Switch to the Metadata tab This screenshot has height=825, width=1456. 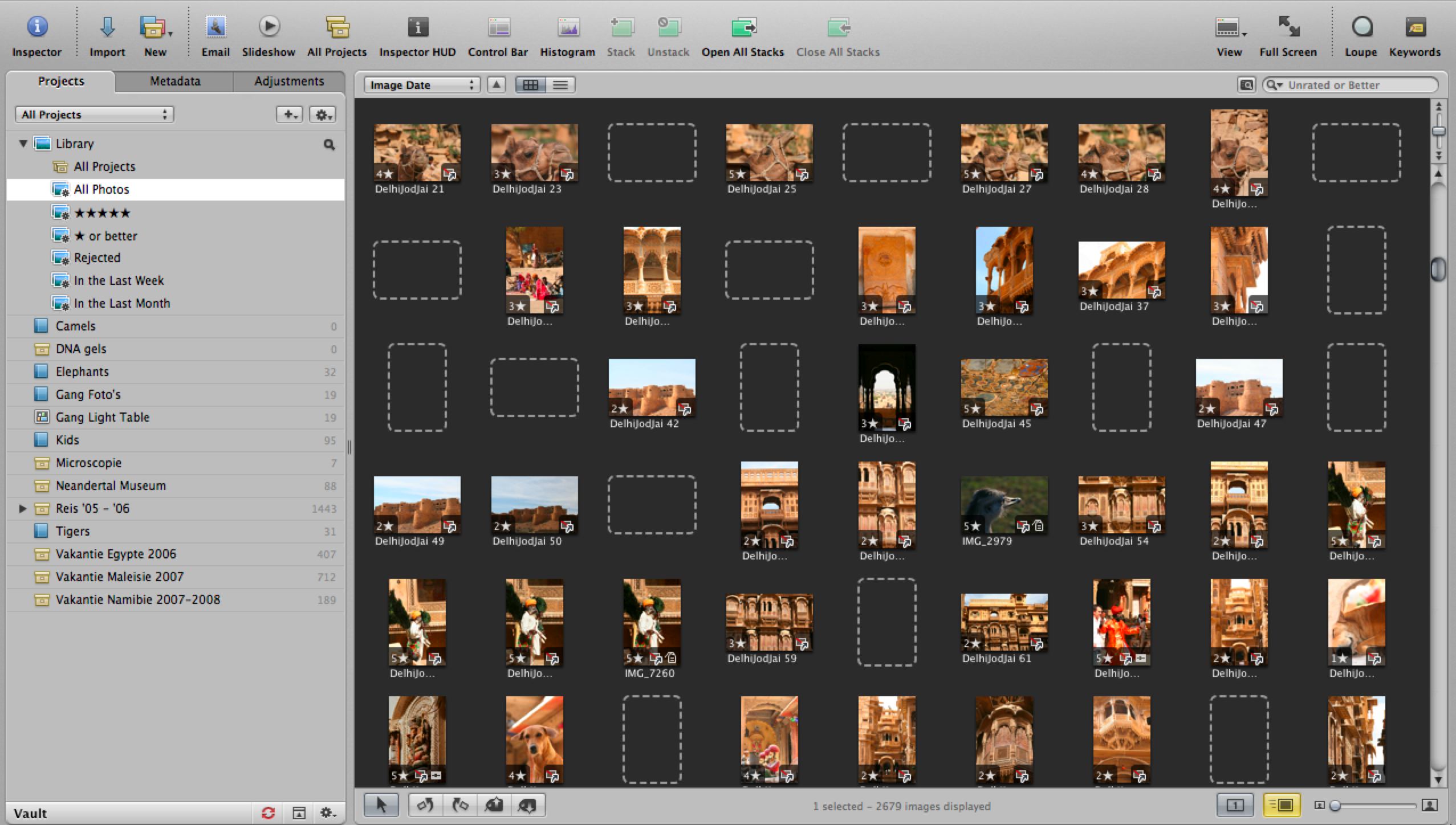[174, 81]
